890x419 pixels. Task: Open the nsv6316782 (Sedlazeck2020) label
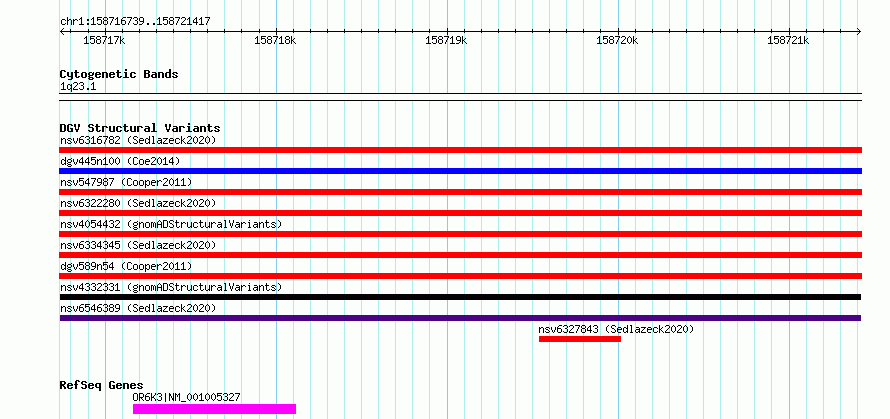pyautogui.click(x=138, y=140)
